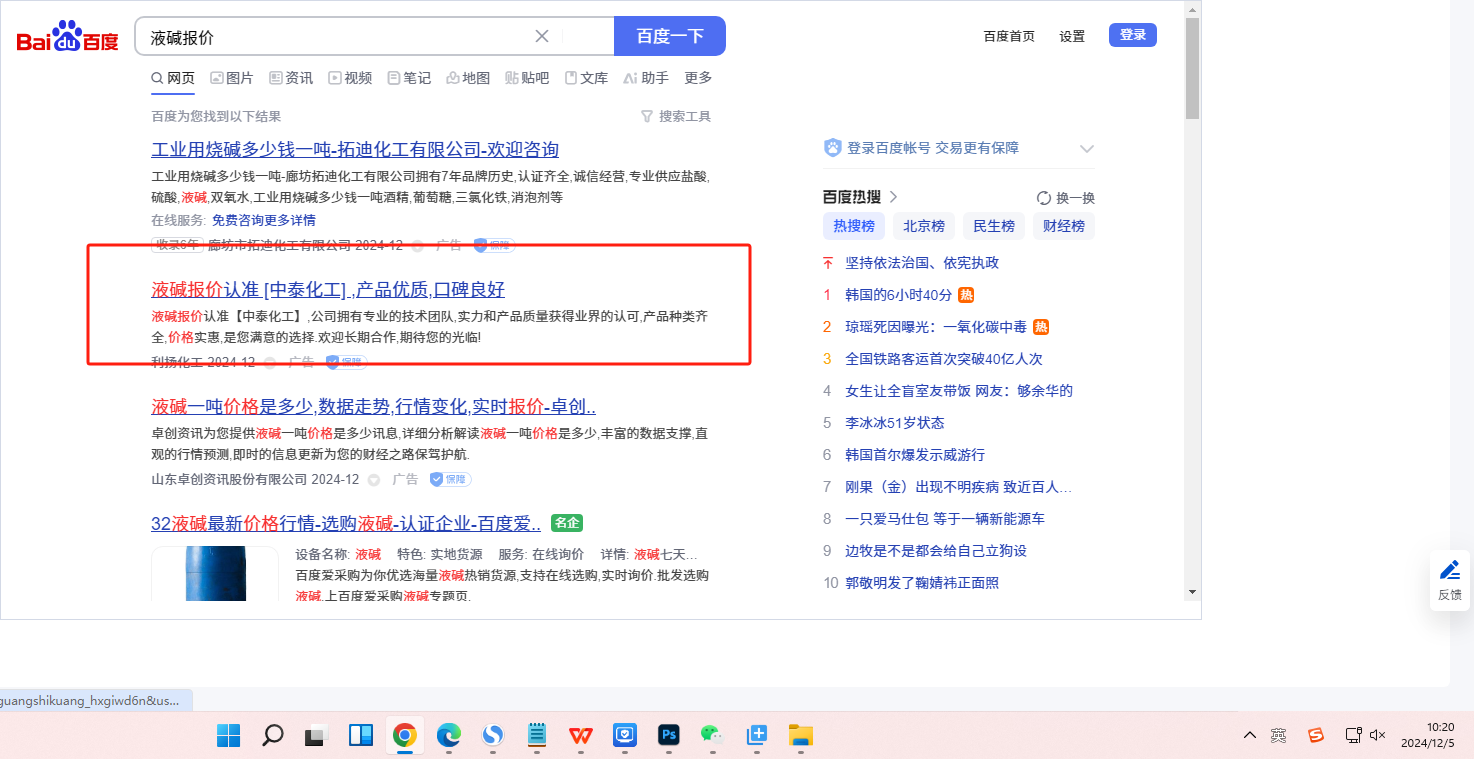Select the 北京榜 hot list tab

[x=923, y=226]
